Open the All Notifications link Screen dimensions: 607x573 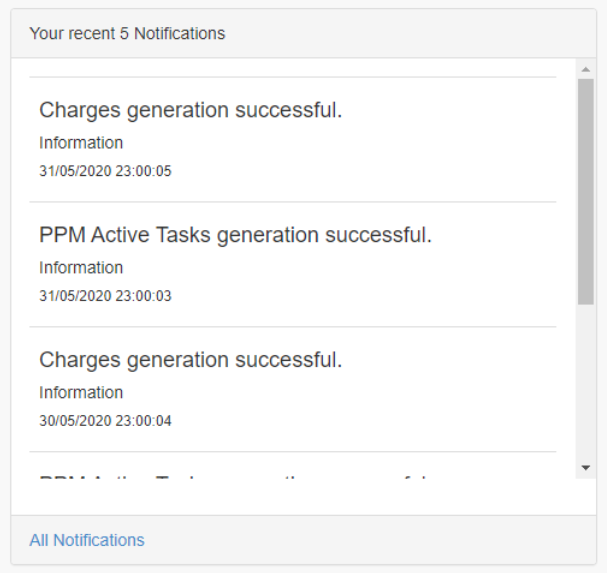pos(87,540)
